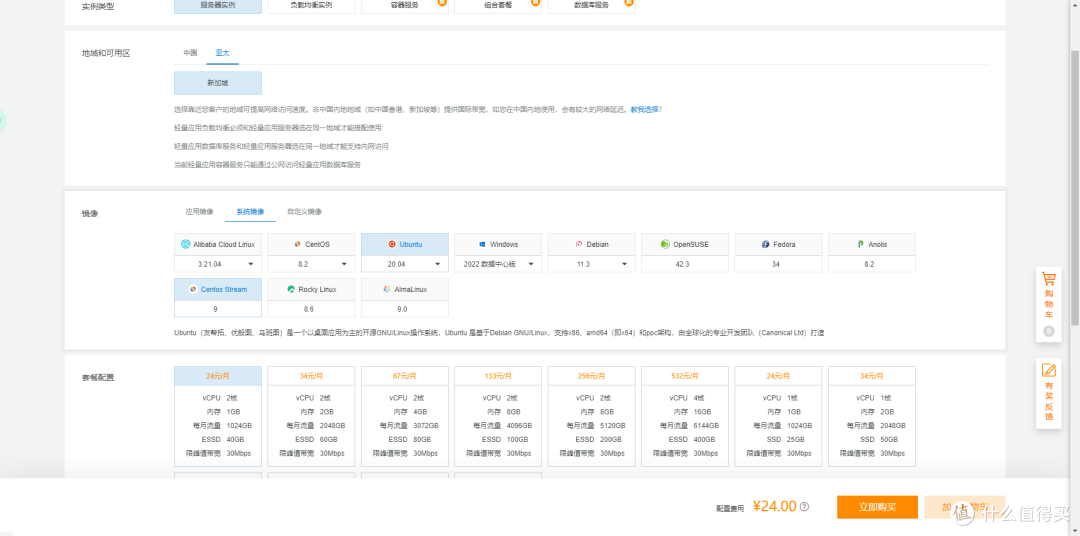
Task: Choose the 67元/月 plan
Action: pyautogui.click(x=404, y=416)
